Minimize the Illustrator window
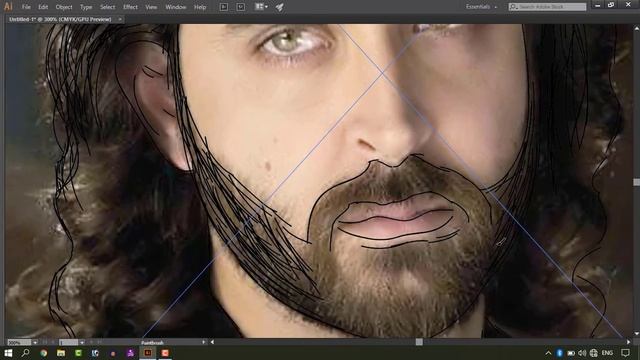This screenshot has width=640, height=360. click(598, 5)
